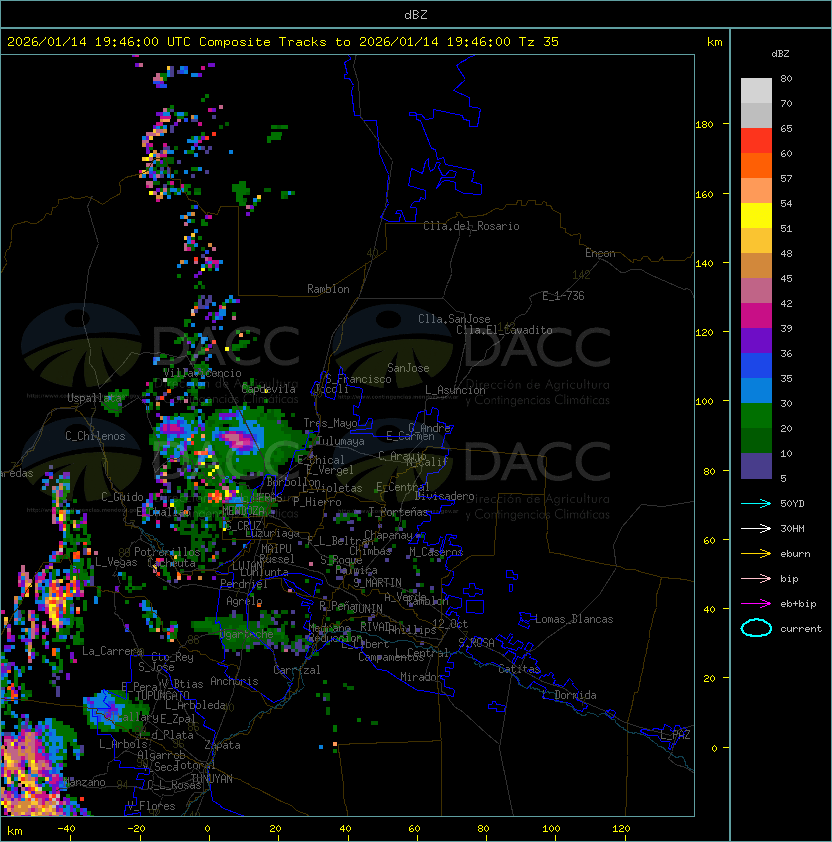
Task: Click the 'L_Asuncion' map label
Action: [x=455, y=390]
